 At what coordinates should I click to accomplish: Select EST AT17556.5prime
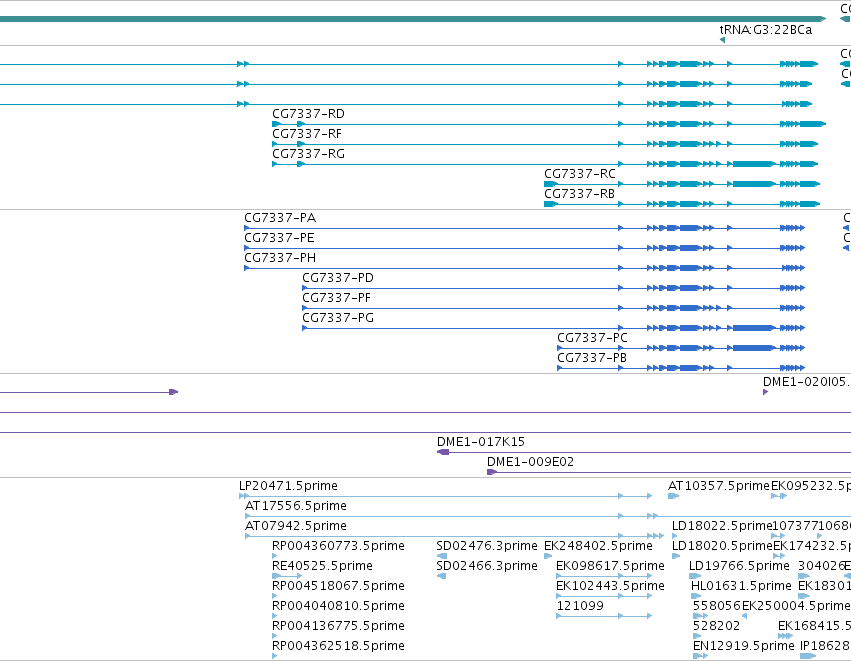[296, 506]
